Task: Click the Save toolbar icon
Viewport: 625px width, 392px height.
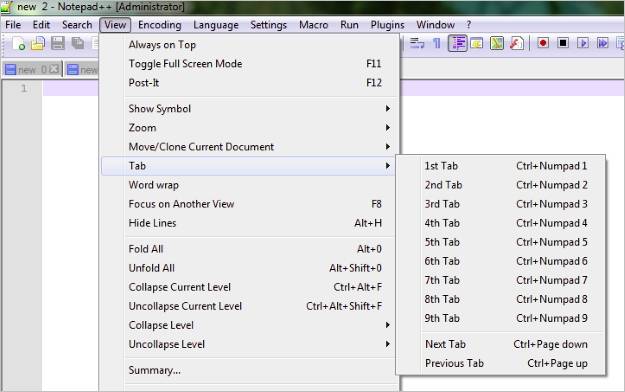Action: [x=58, y=43]
